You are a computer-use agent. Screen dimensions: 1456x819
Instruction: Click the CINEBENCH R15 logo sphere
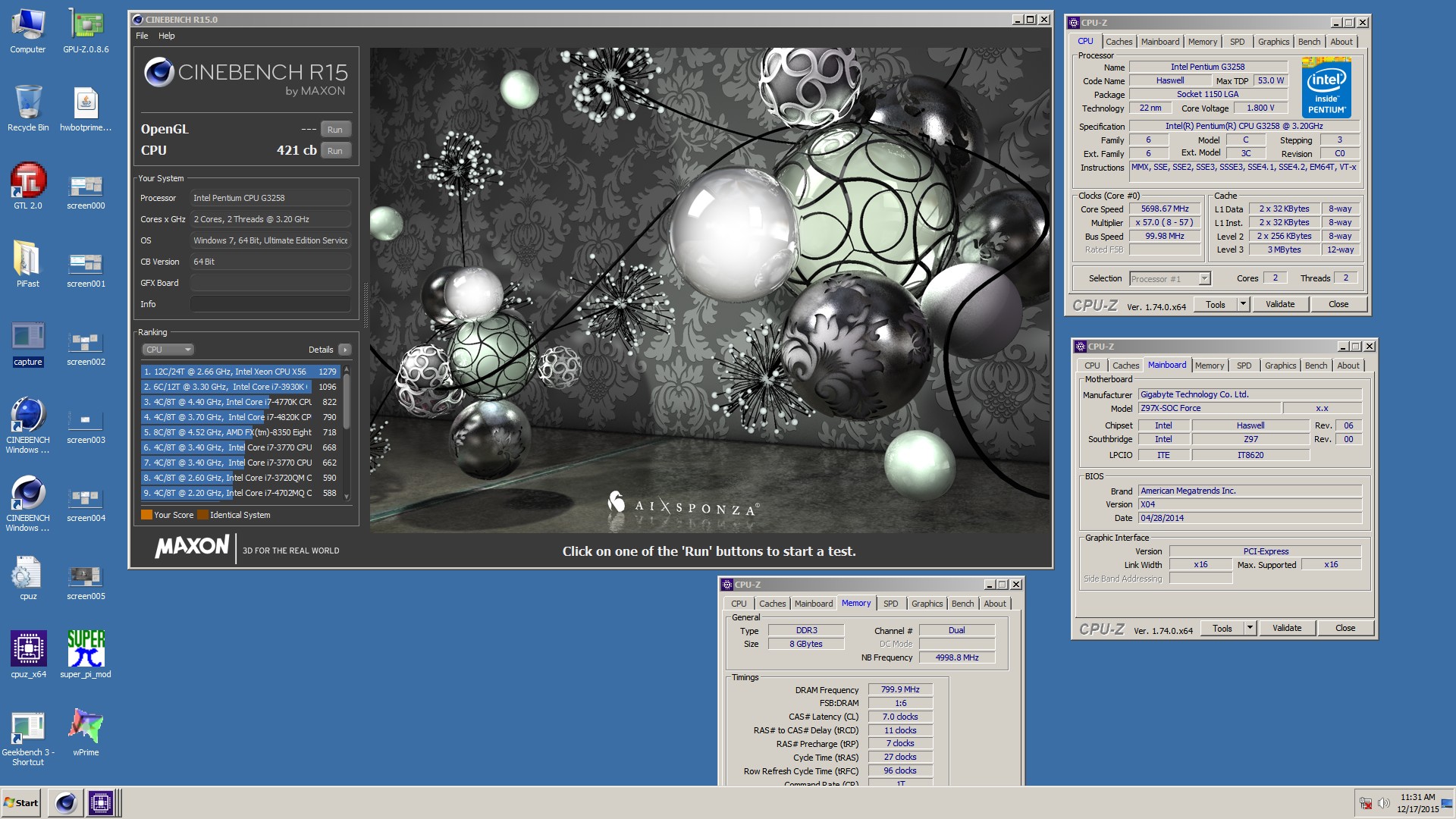pyautogui.click(x=159, y=73)
